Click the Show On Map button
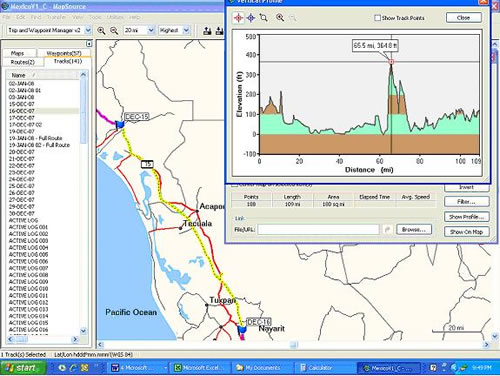Screen dimensions: 500x376 pyautogui.click(x=466, y=232)
